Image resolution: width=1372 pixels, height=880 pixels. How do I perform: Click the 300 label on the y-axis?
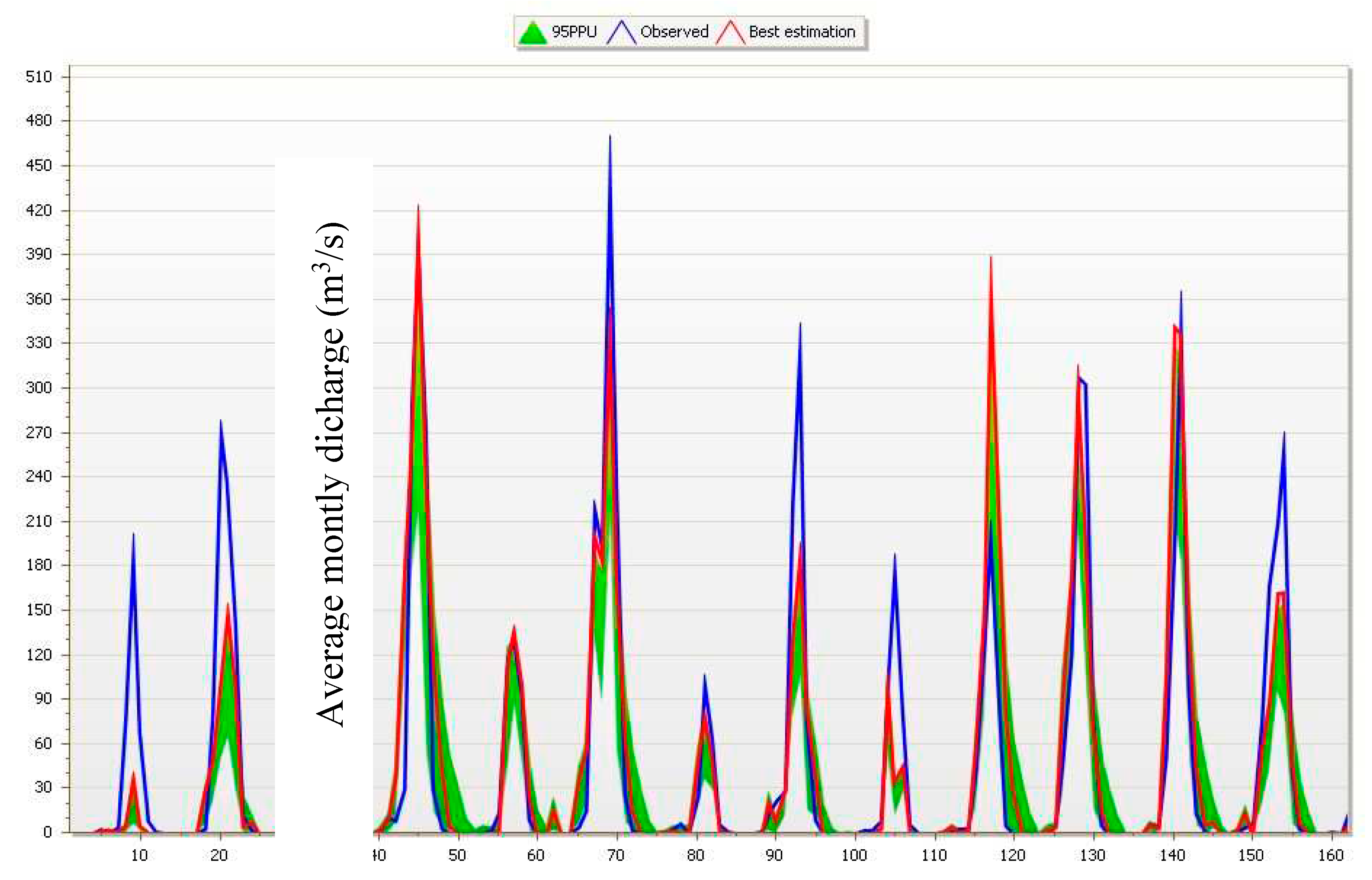coord(38,387)
